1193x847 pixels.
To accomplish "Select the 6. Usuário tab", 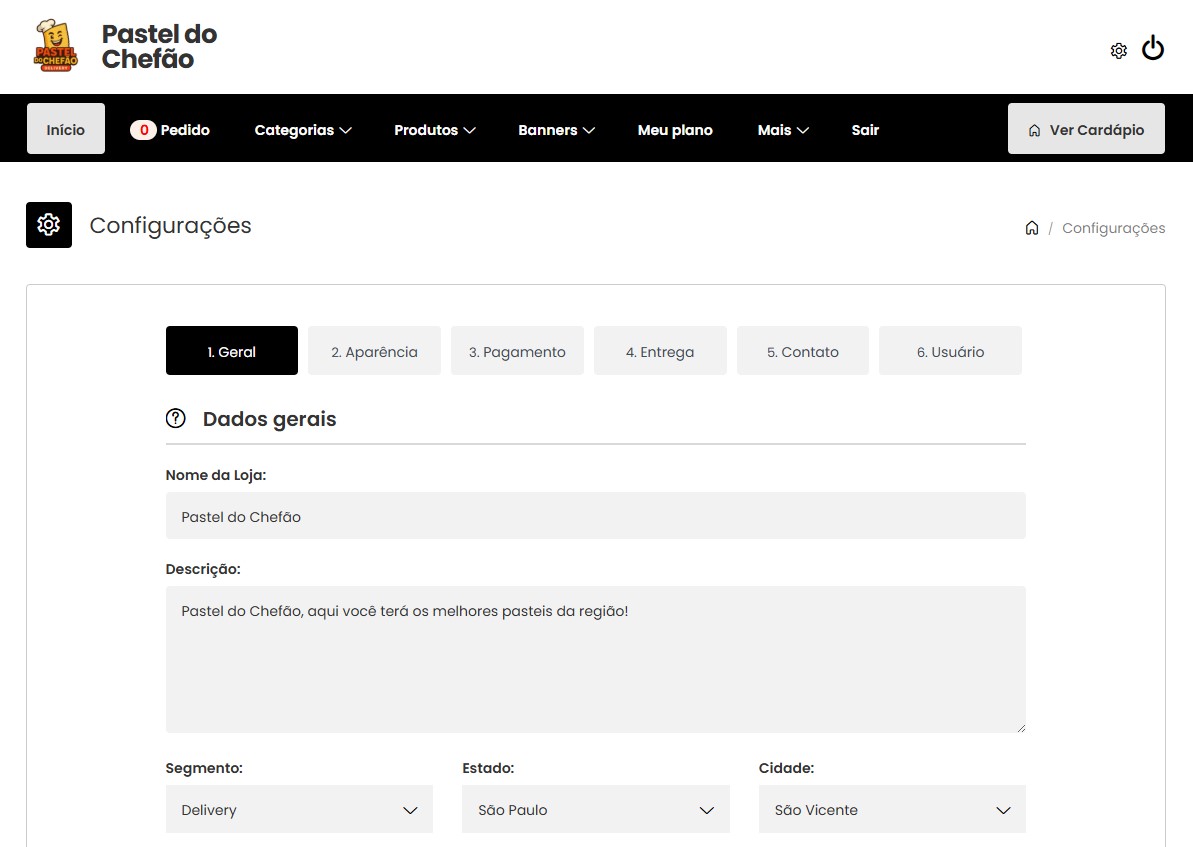I will (950, 351).
